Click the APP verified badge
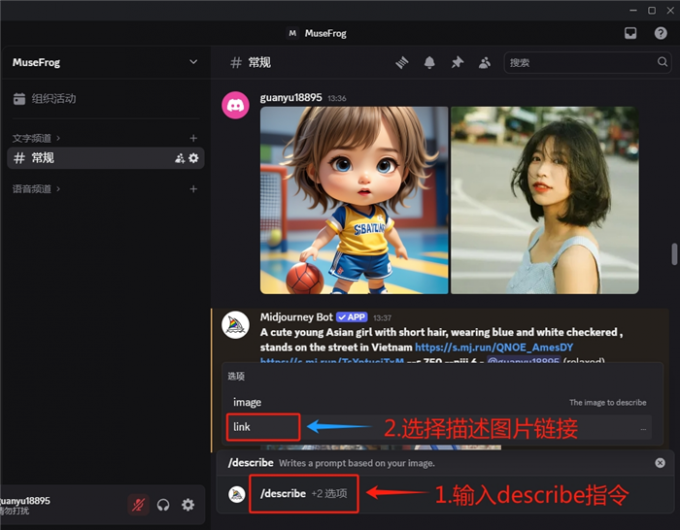 [352, 317]
